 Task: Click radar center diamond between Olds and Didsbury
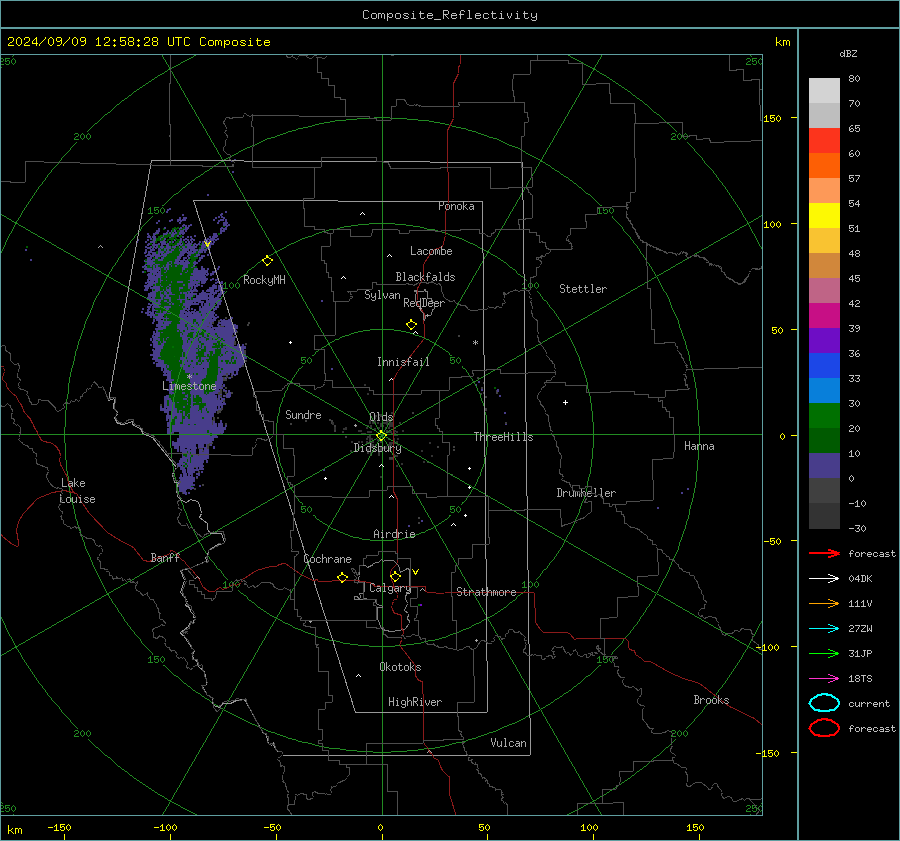[x=381, y=435]
